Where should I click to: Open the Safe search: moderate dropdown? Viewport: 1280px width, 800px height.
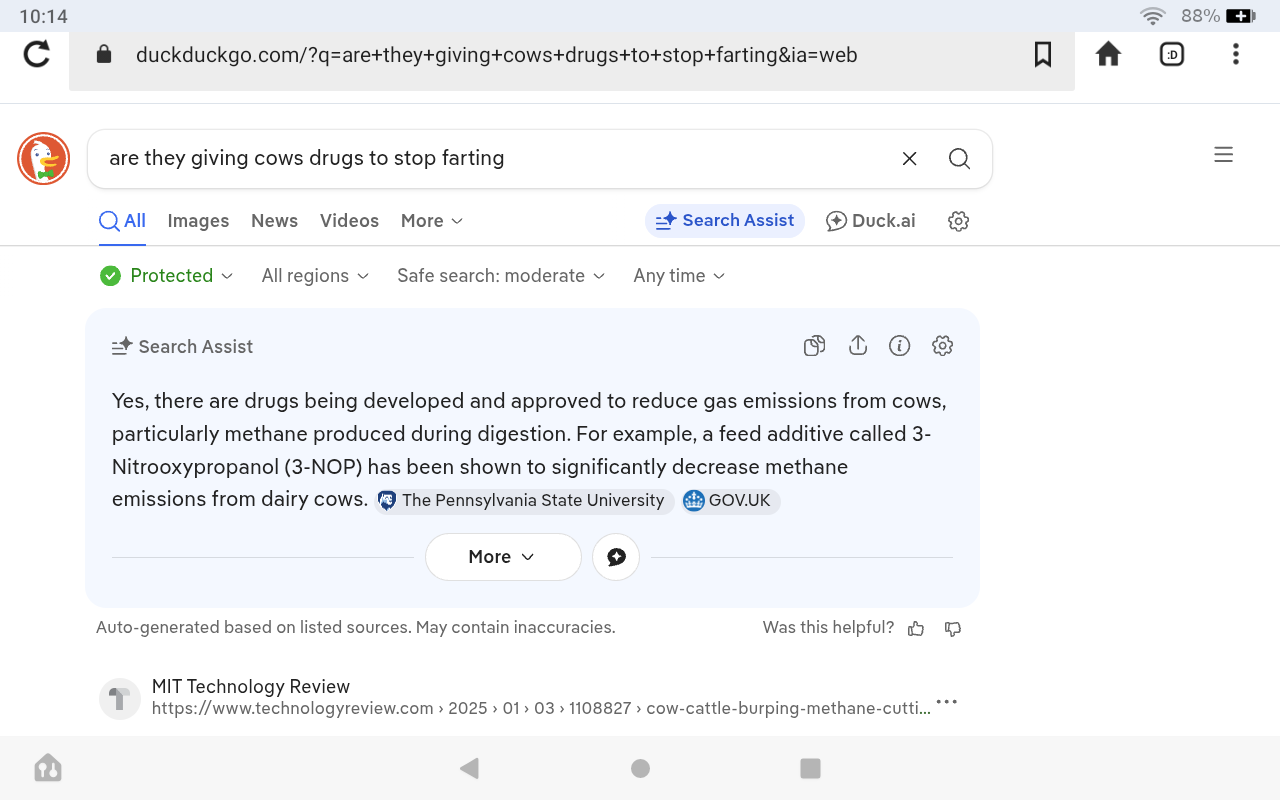click(501, 276)
